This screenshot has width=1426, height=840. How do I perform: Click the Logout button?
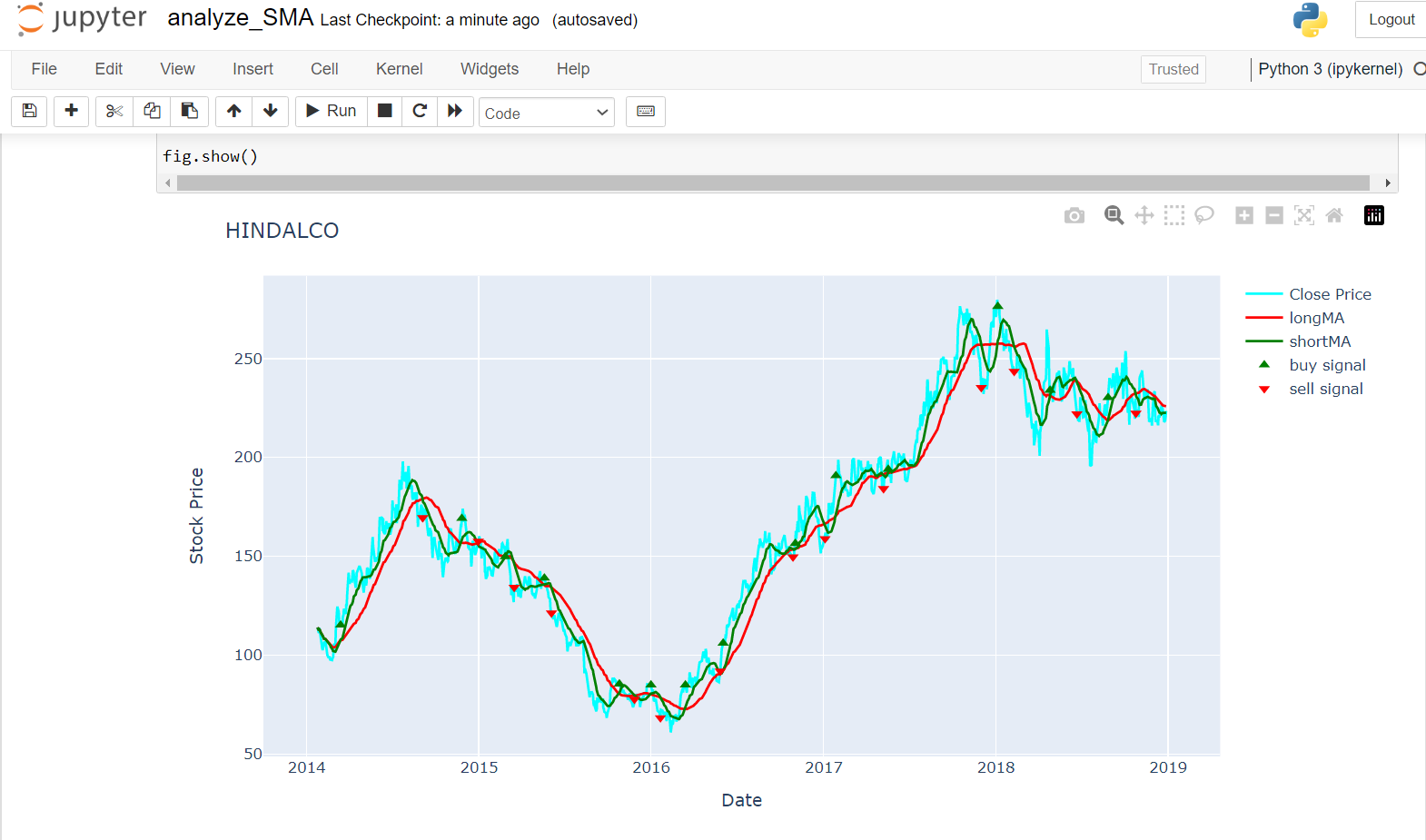[1391, 20]
